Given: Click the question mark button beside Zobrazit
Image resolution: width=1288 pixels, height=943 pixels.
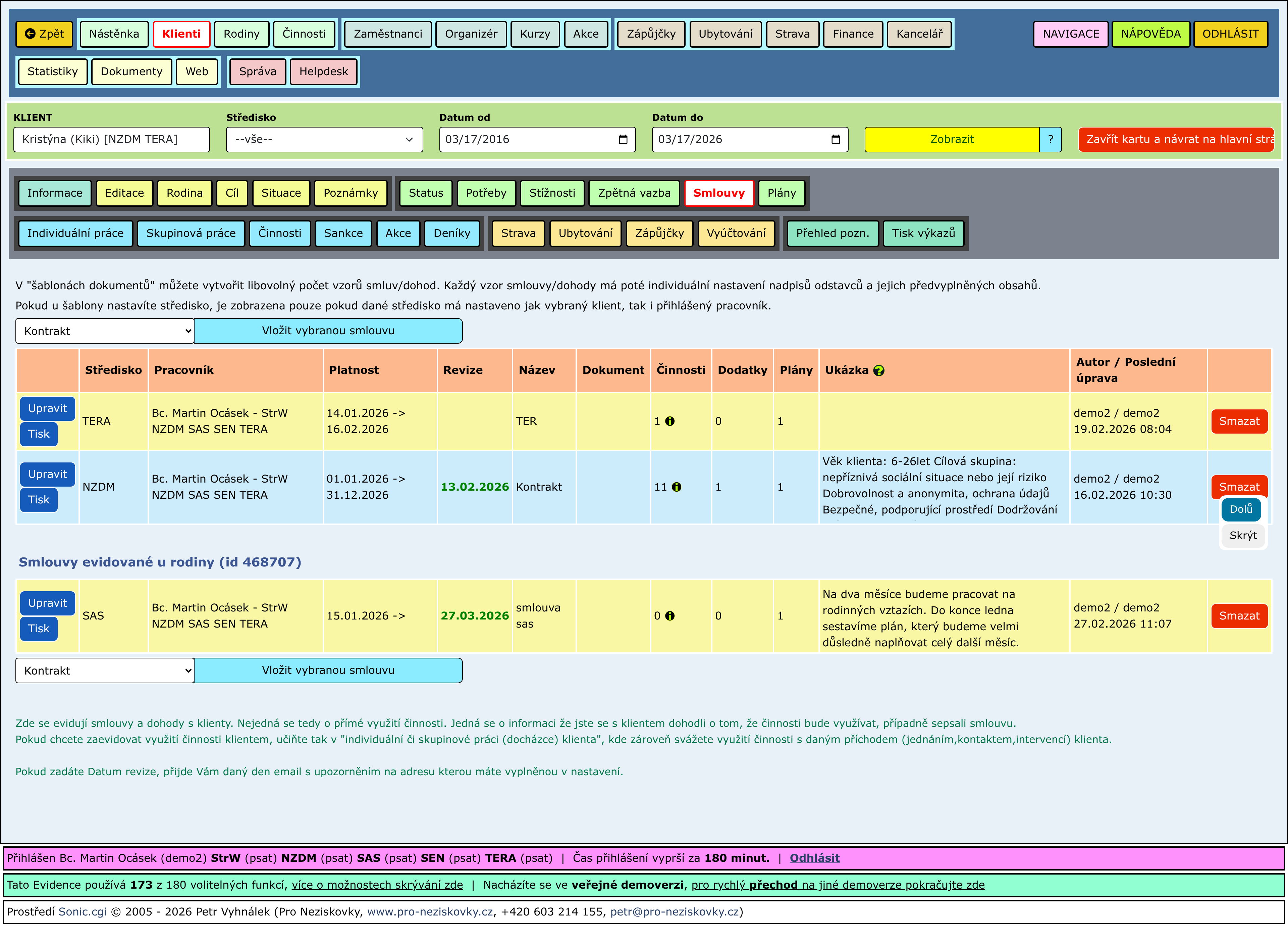Looking at the screenshot, I should tap(1050, 139).
